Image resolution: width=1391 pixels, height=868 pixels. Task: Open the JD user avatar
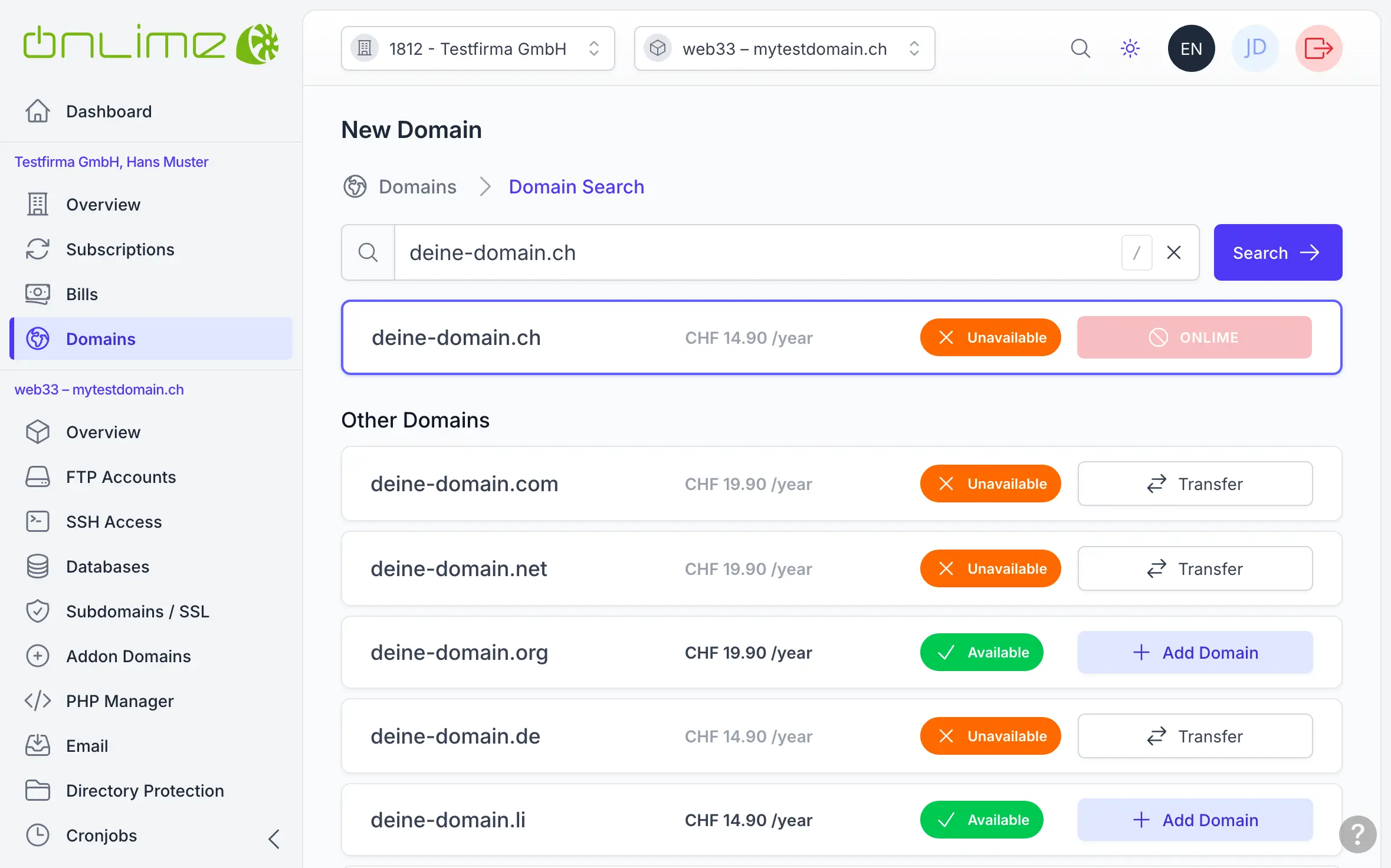(x=1255, y=48)
